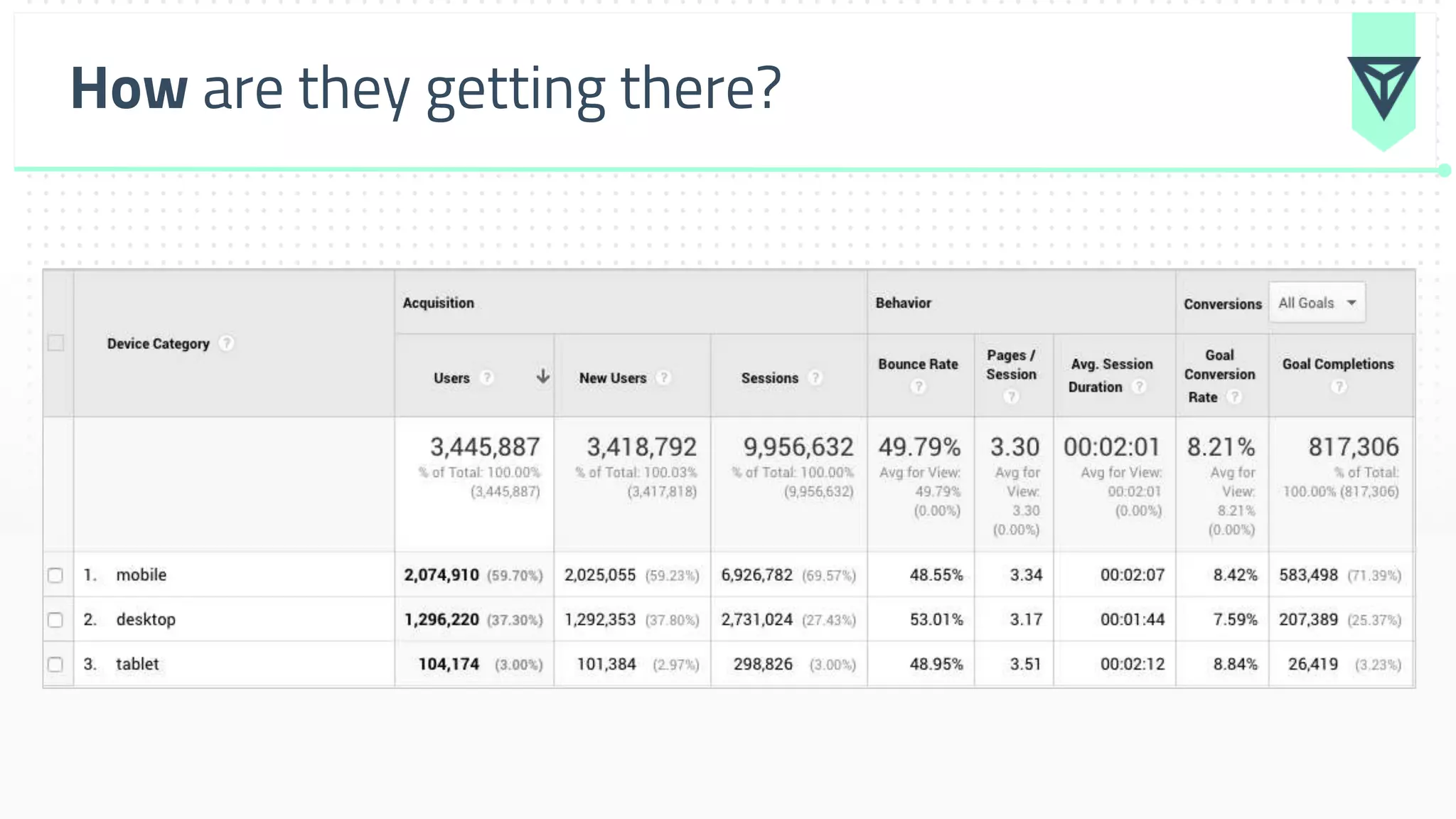Check the desktop row checkbox
The width and height of the screenshot is (1456, 819).
[55, 620]
